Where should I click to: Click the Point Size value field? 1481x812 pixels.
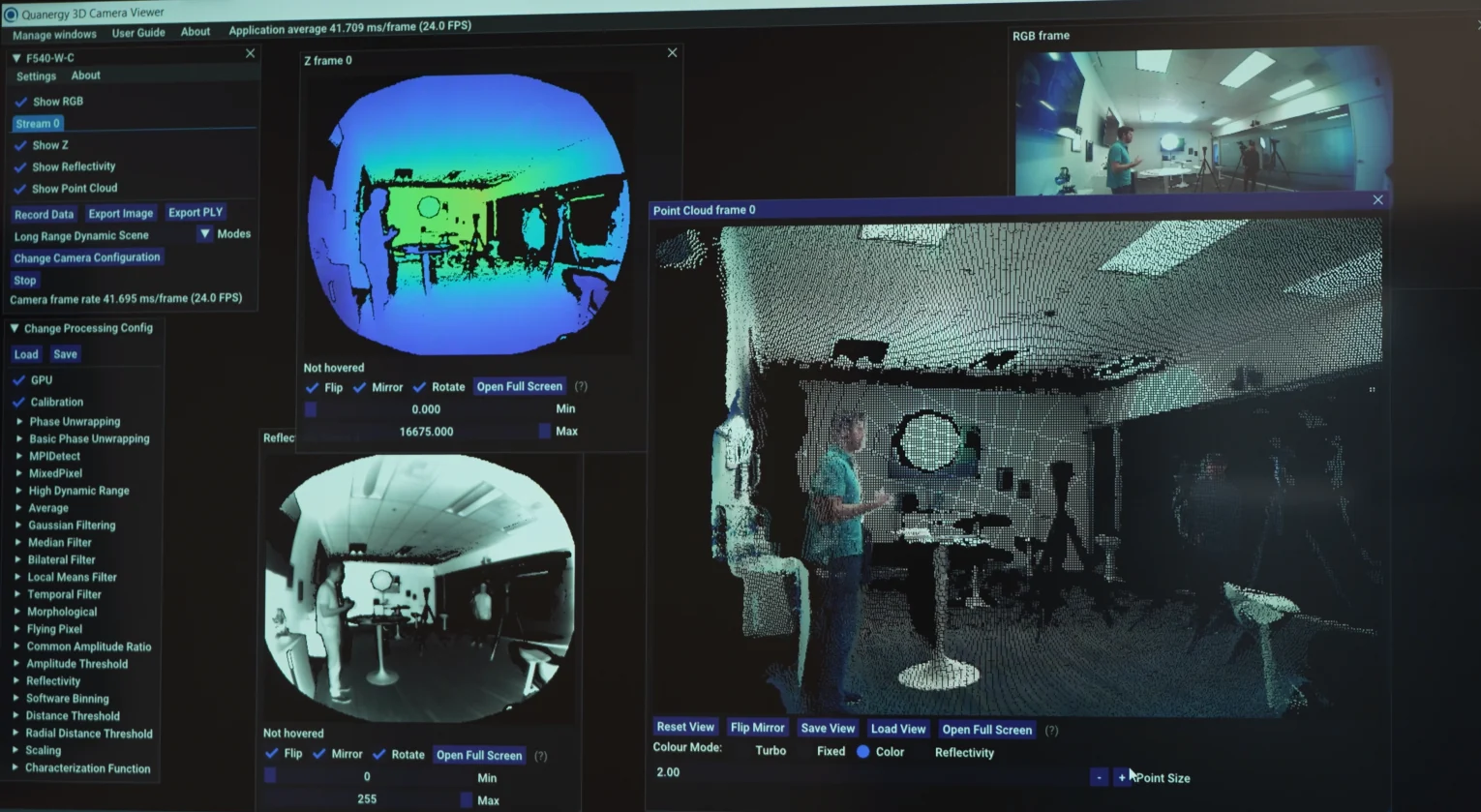(868, 772)
